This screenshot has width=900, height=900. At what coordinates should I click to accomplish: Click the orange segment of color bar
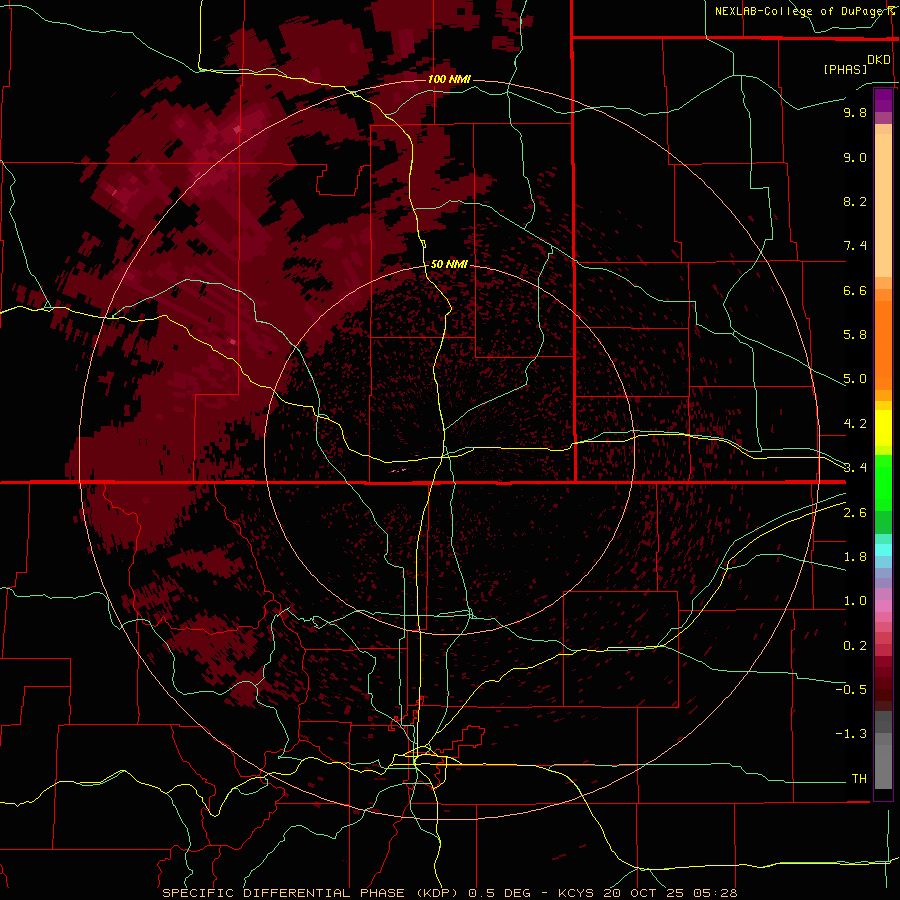click(x=883, y=344)
